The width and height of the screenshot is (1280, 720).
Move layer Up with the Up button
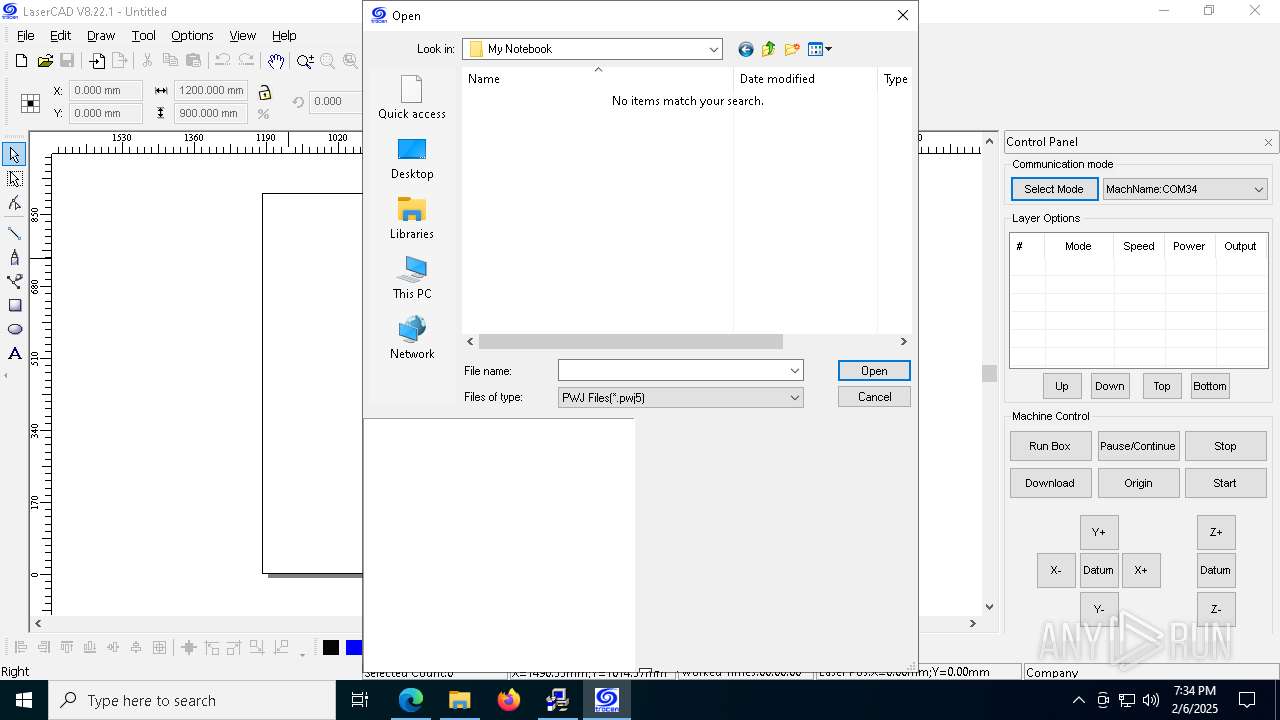tap(1062, 386)
